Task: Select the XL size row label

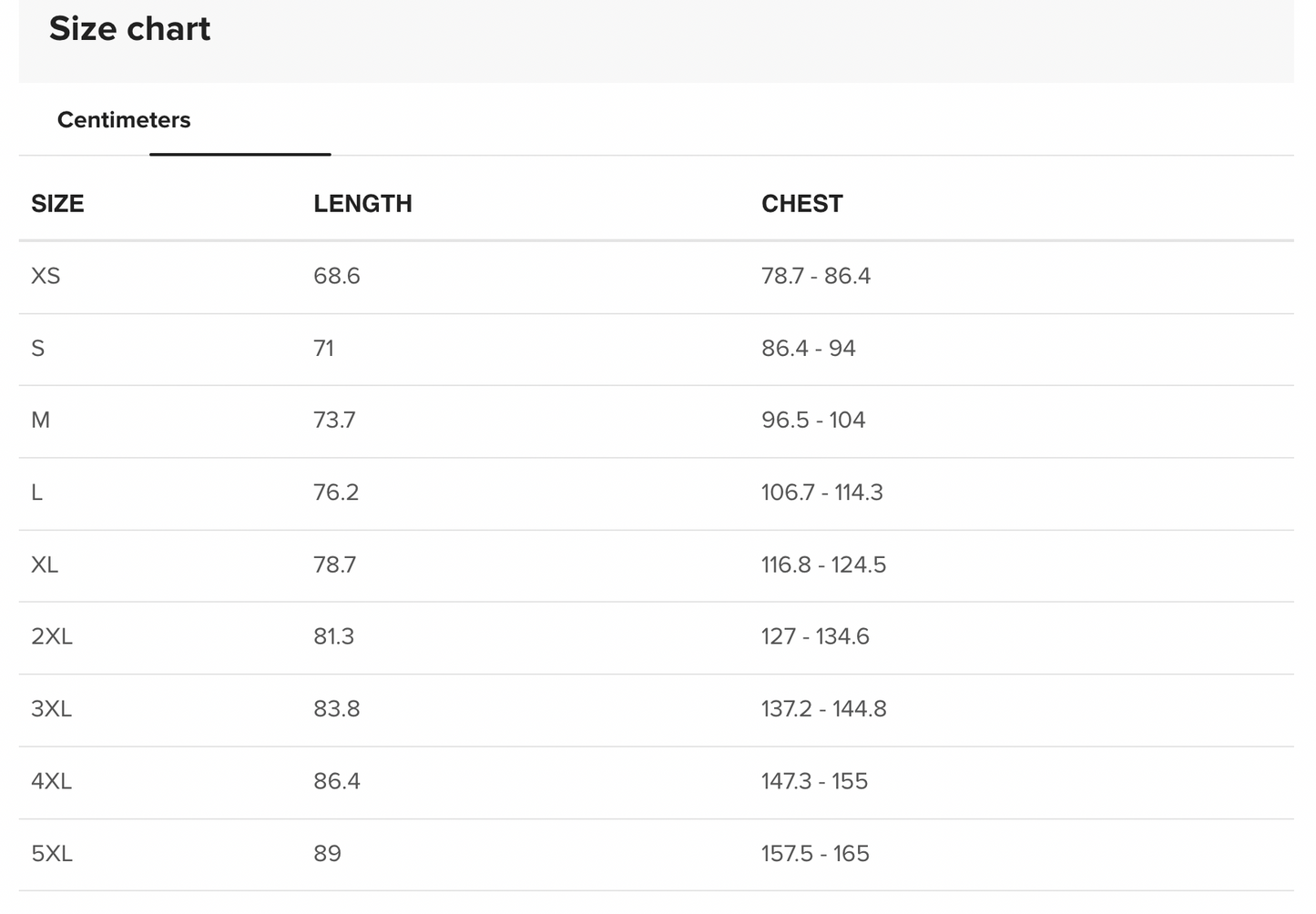Action: 45,565
